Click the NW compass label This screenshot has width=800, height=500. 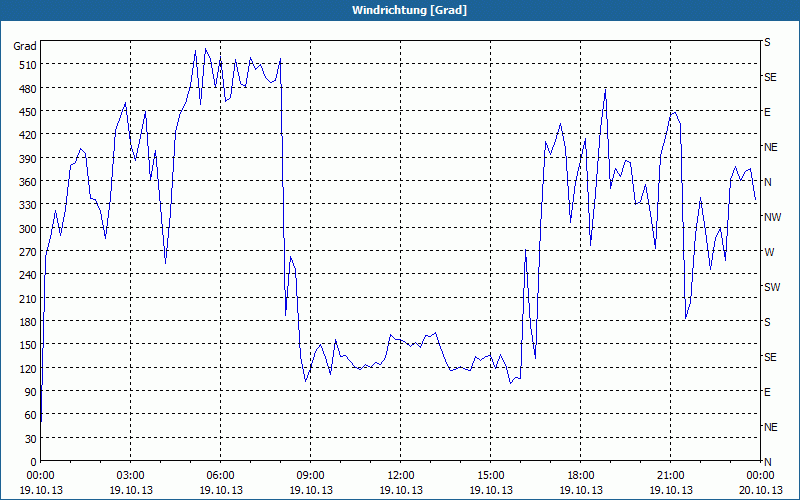click(x=772, y=217)
